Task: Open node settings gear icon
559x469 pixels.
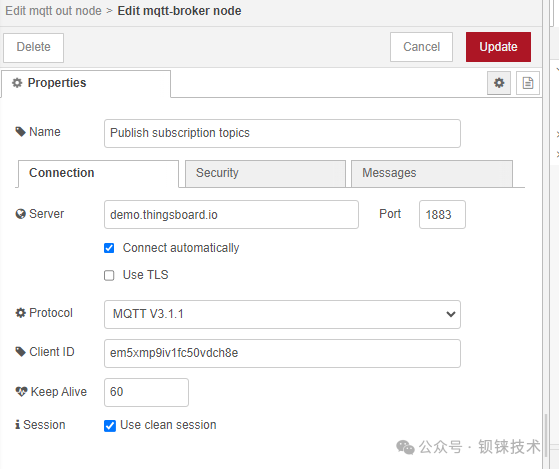Action: coord(499,83)
